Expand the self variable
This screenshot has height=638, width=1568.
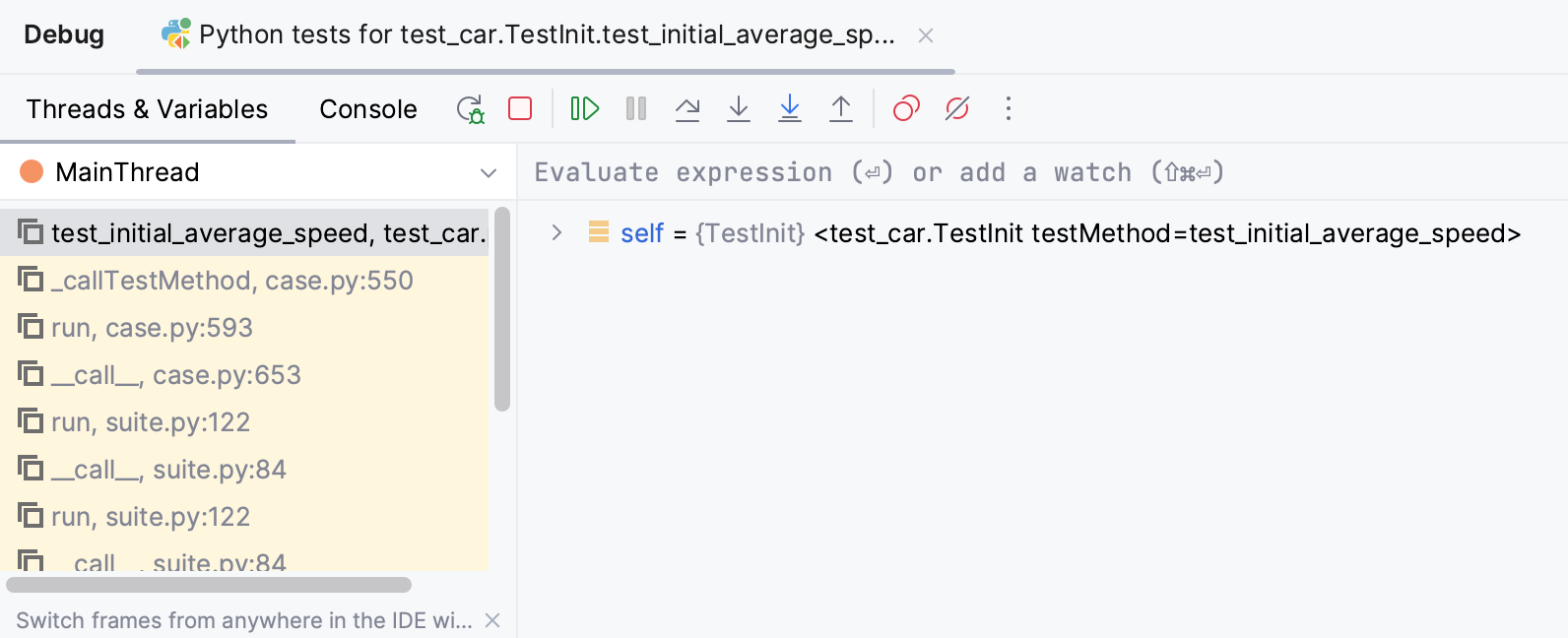(x=557, y=233)
